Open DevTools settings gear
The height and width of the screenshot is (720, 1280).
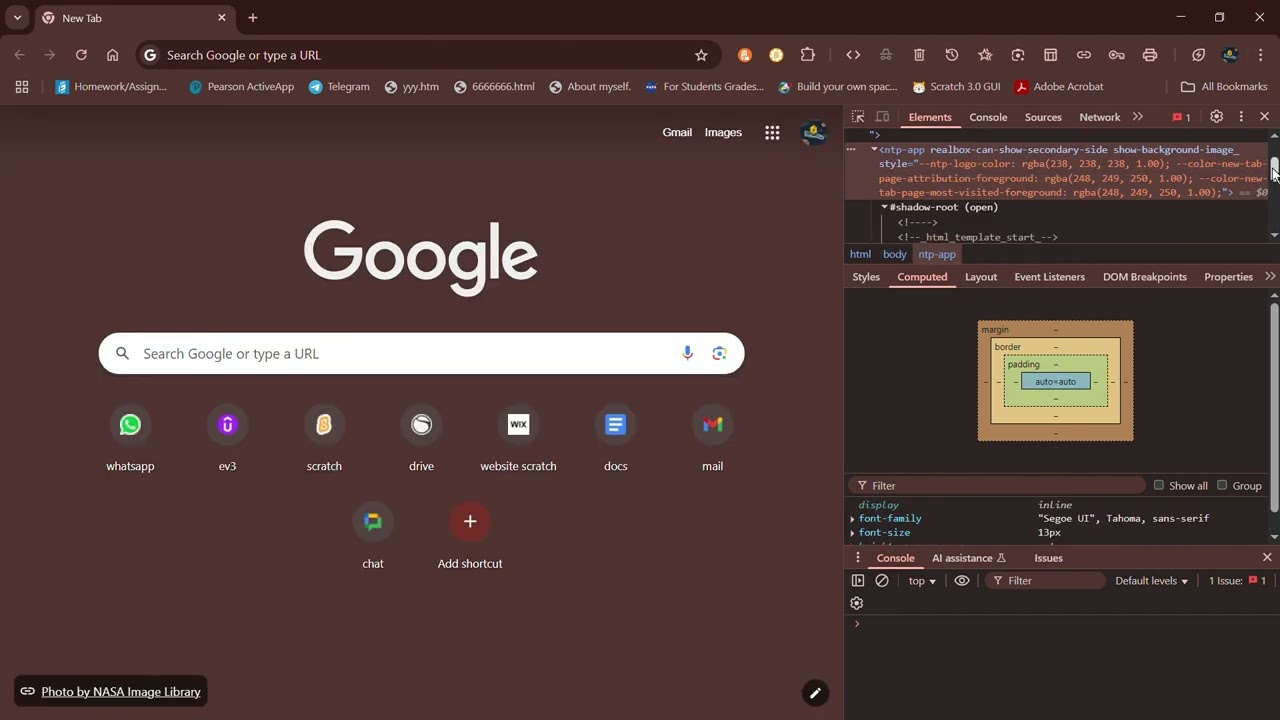click(x=1216, y=117)
